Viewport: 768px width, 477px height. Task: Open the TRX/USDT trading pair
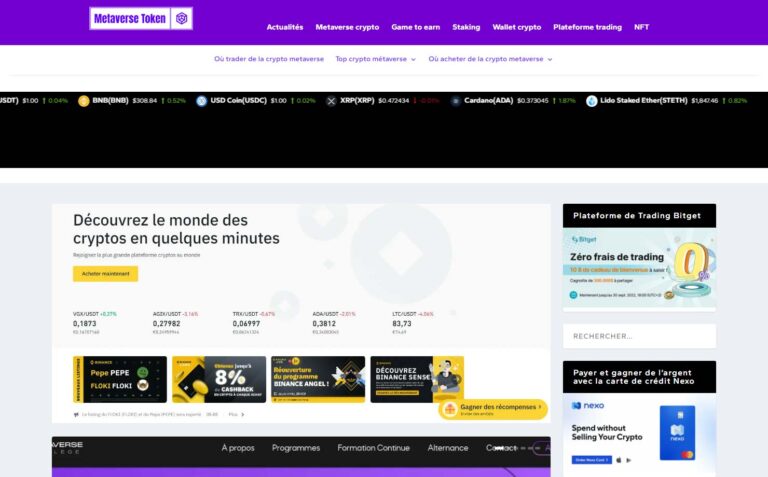tap(254, 323)
